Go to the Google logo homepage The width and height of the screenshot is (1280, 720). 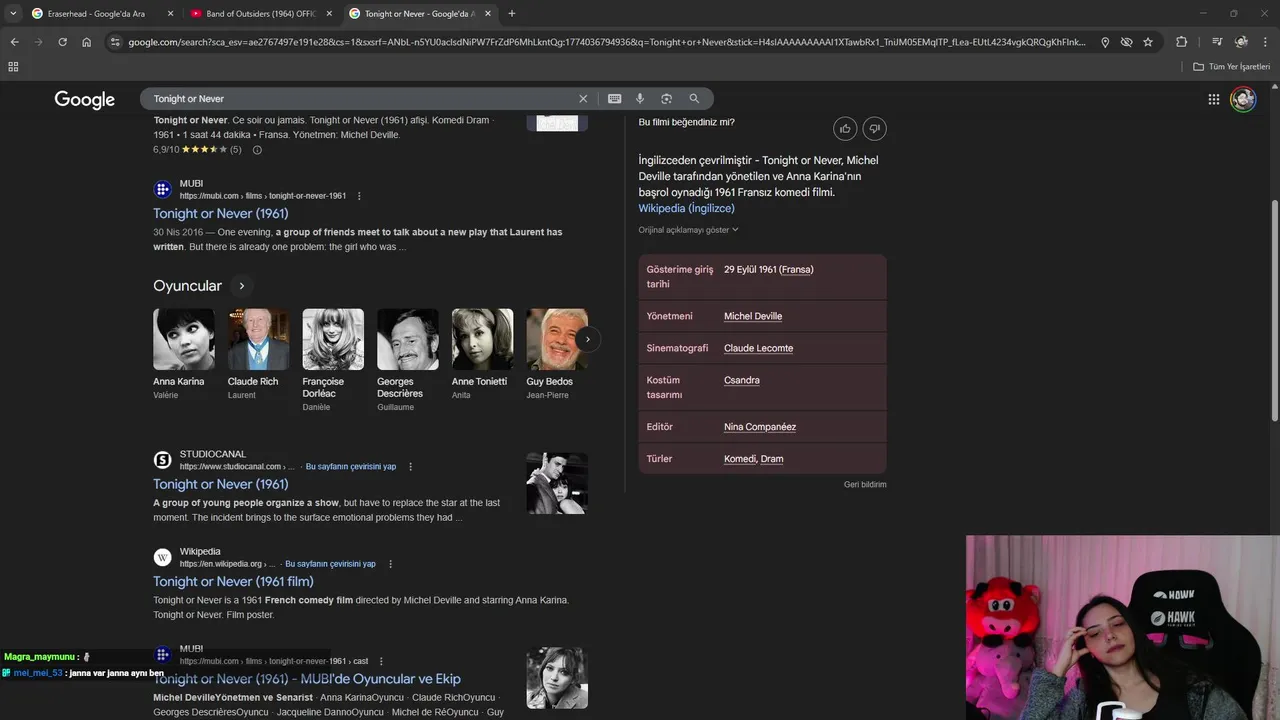point(85,99)
